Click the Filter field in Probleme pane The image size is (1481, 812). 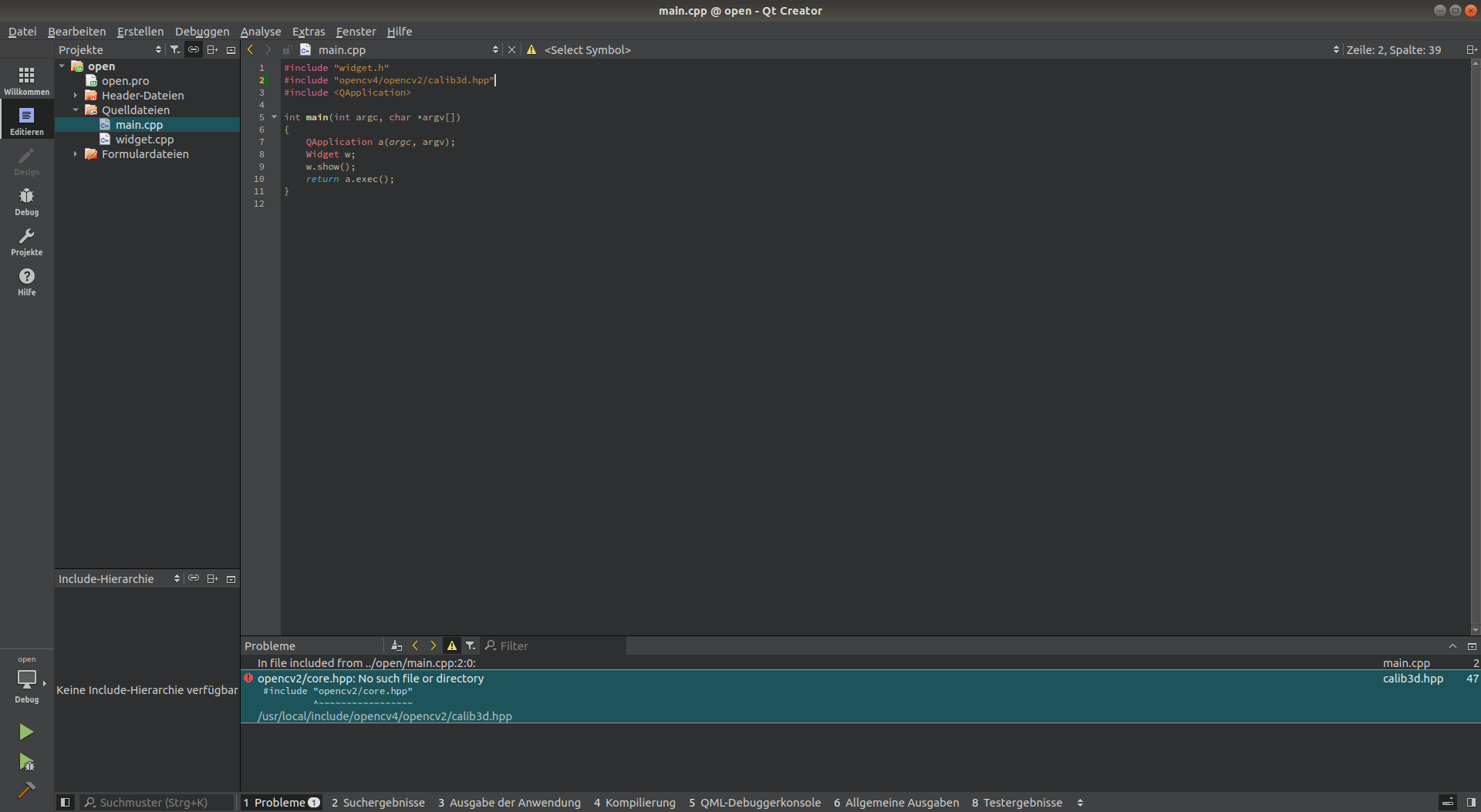(x=554, y=645)
